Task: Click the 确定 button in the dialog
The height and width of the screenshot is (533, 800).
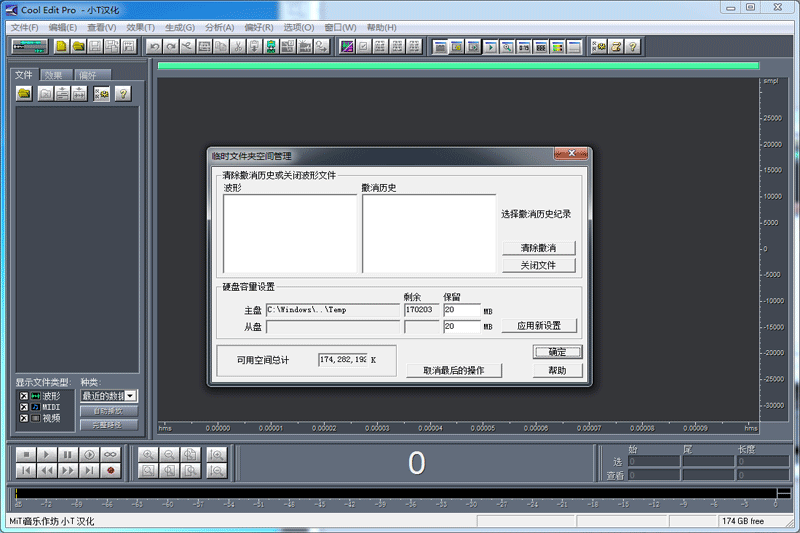Action: click(557, 352)
